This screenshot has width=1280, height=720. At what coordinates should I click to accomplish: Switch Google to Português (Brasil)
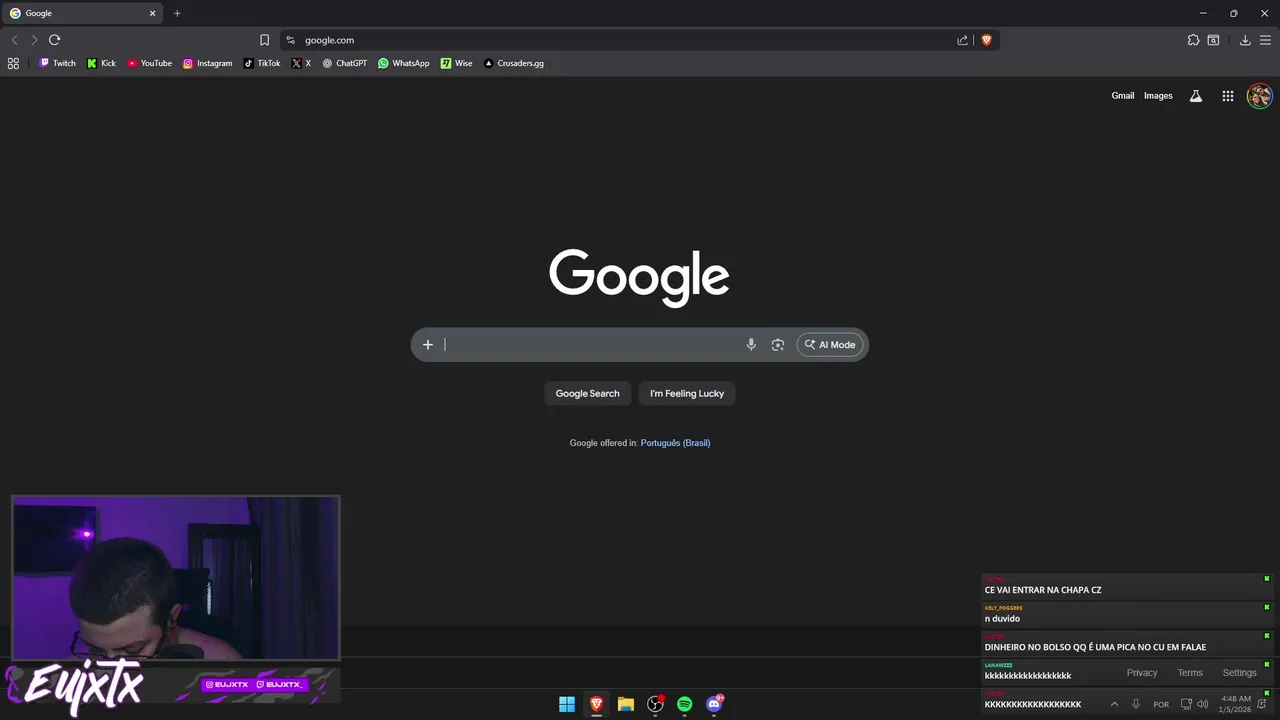(x=675, y=443)
